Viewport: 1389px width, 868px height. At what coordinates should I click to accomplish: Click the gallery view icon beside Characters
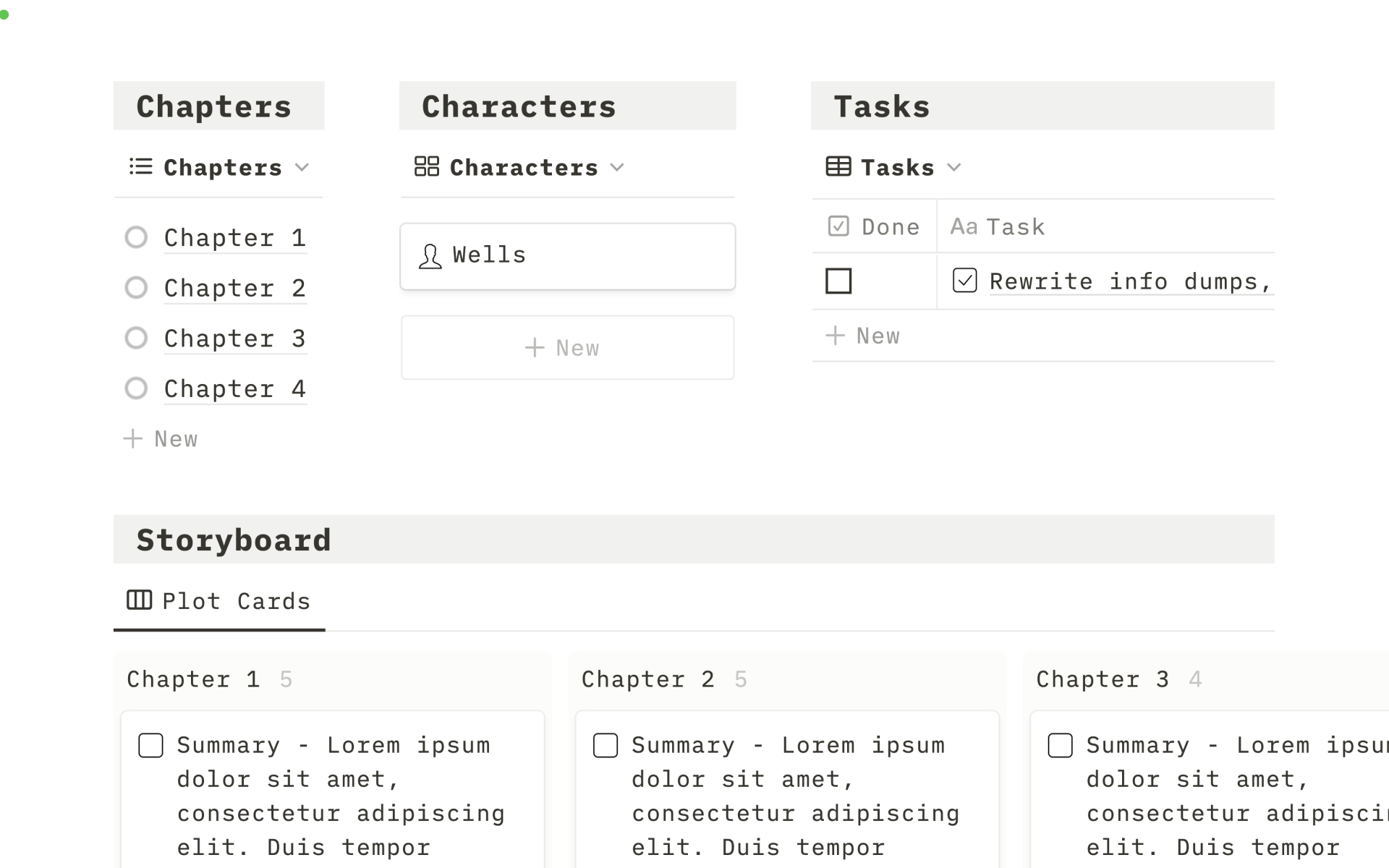pos(426,166)
